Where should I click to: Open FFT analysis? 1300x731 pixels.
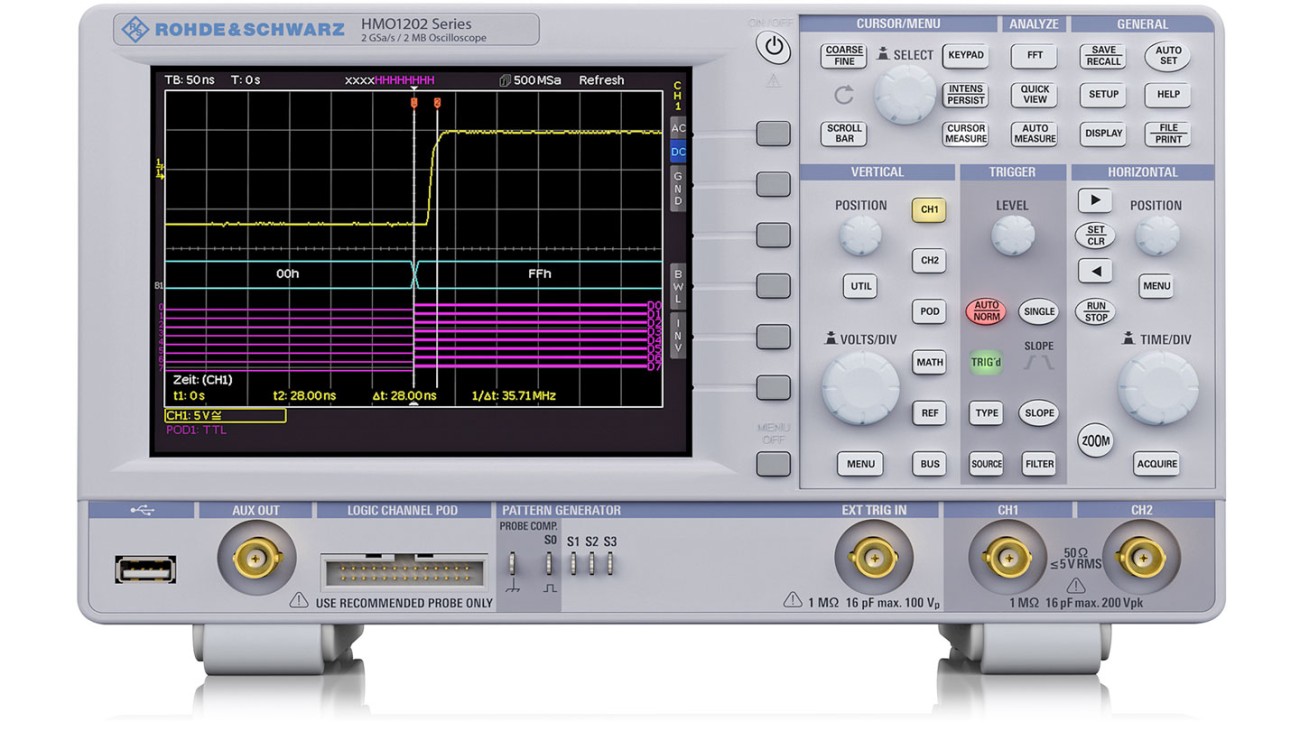(x=1034, y=56)
